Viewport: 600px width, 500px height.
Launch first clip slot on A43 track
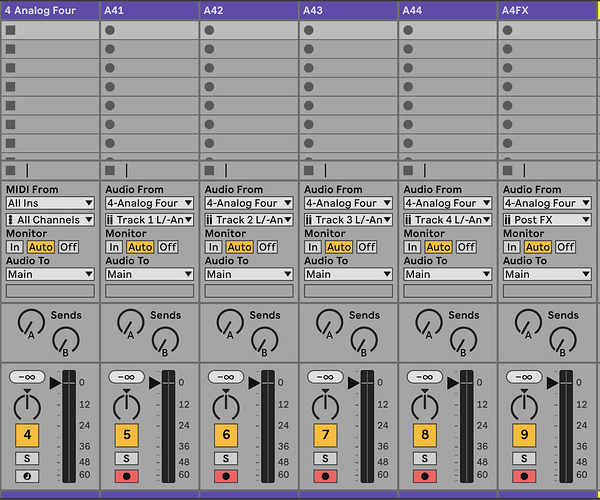[x=309, y=31]
